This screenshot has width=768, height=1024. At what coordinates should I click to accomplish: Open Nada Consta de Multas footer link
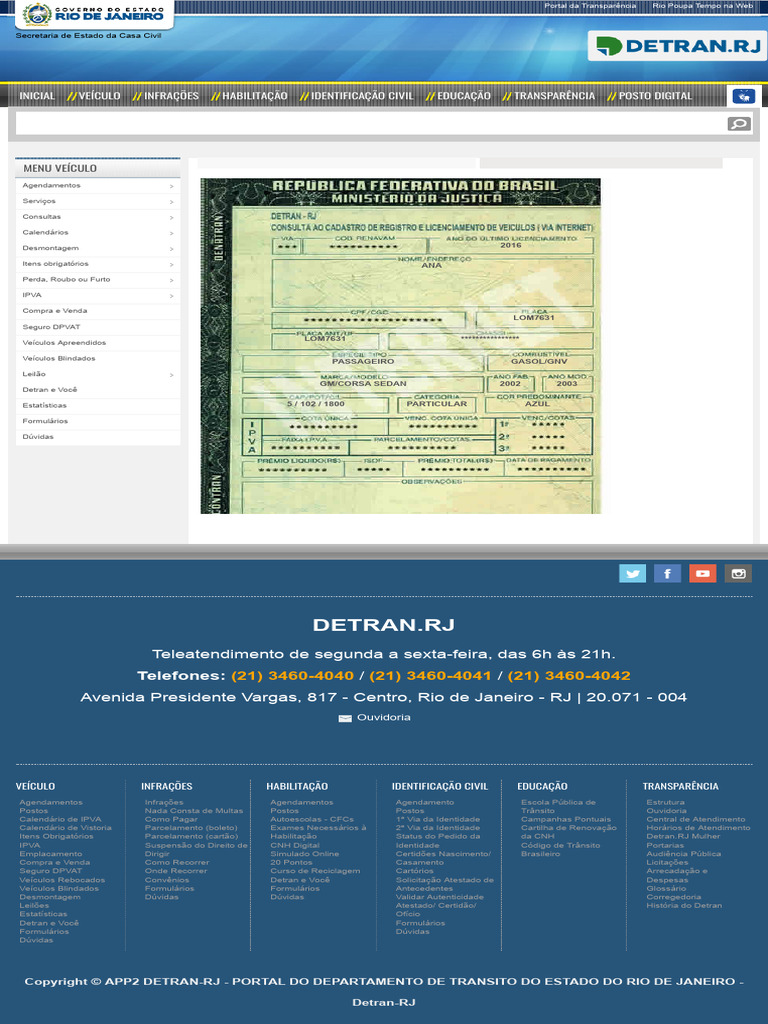point(193,810)
